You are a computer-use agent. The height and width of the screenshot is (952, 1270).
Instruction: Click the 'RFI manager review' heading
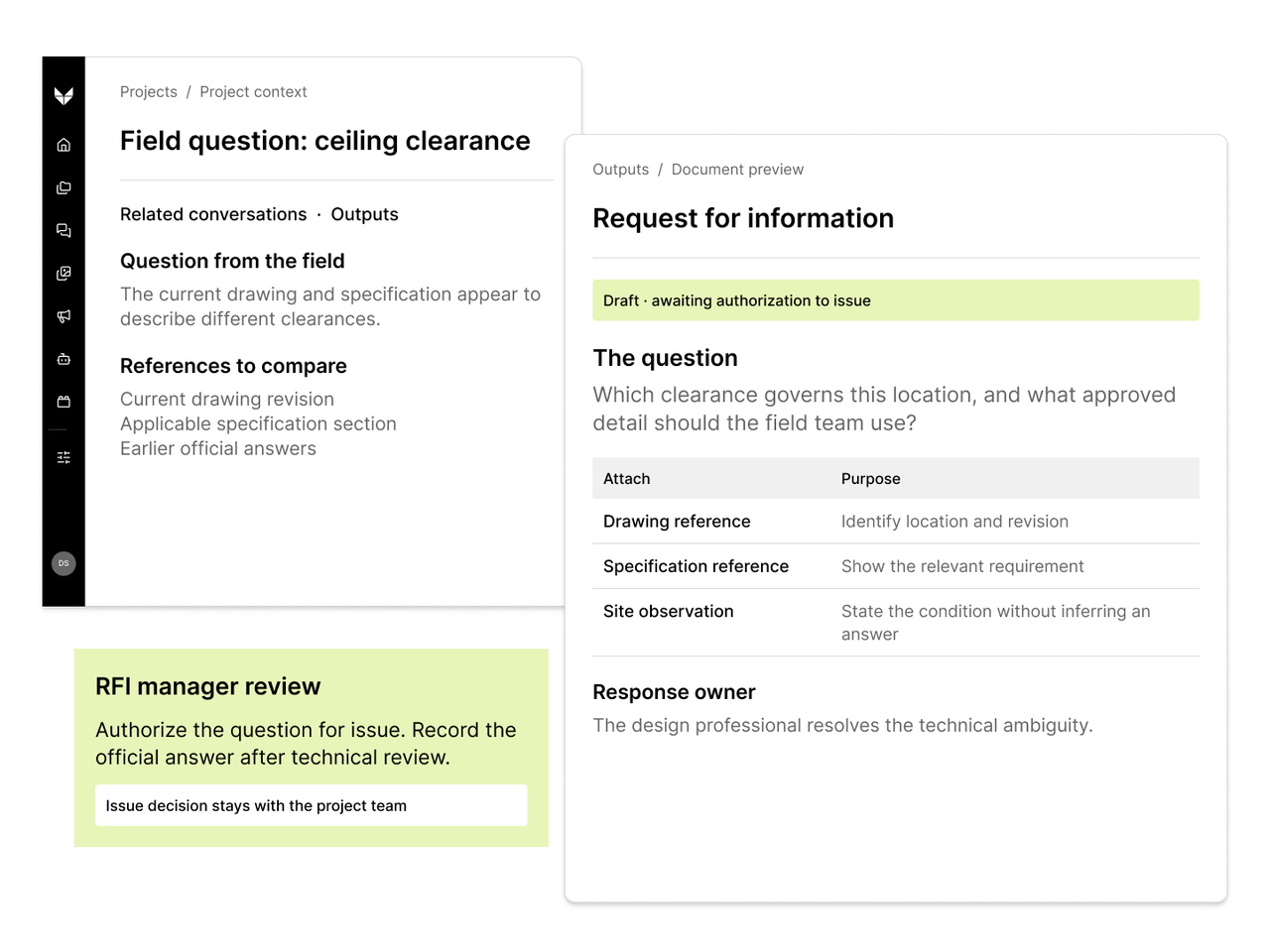(x=208, y=686)
